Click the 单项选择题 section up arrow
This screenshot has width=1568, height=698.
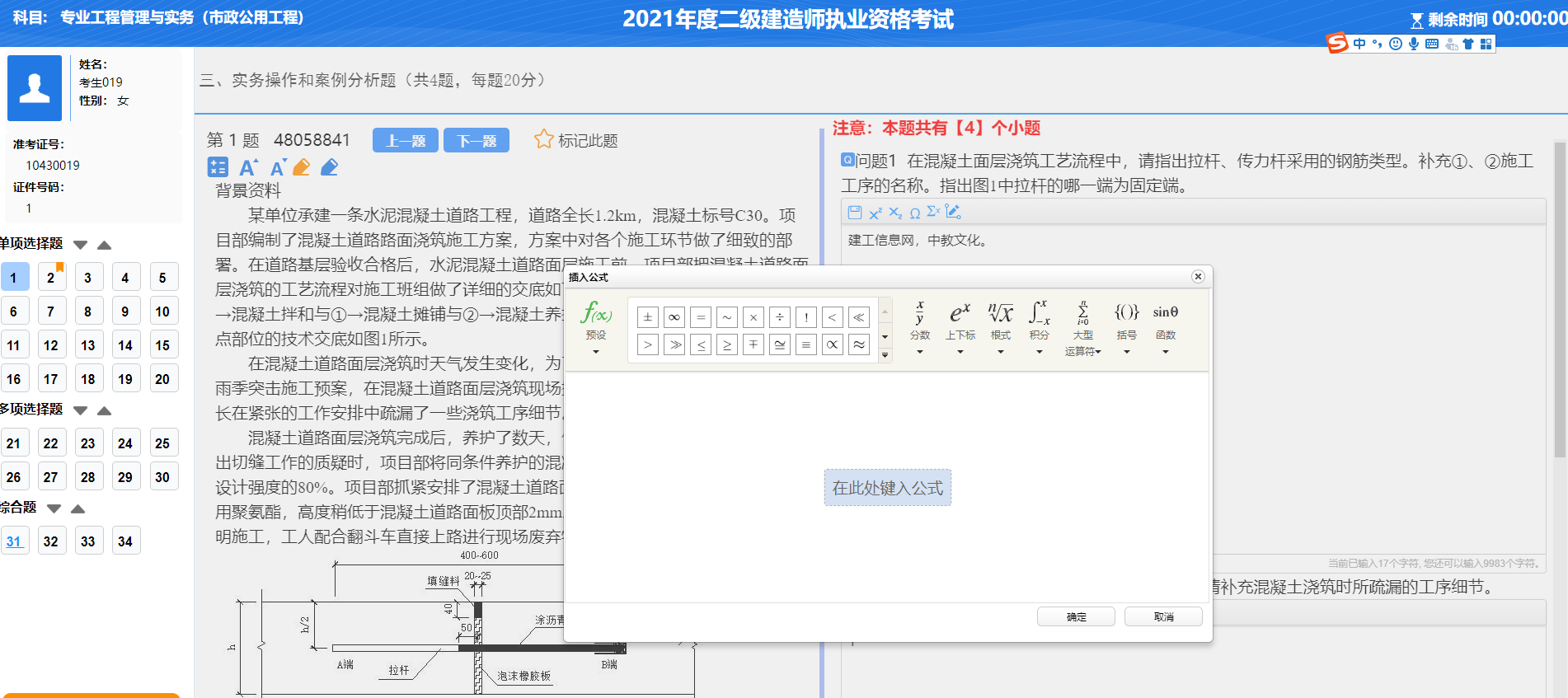(x=104, y=244)
